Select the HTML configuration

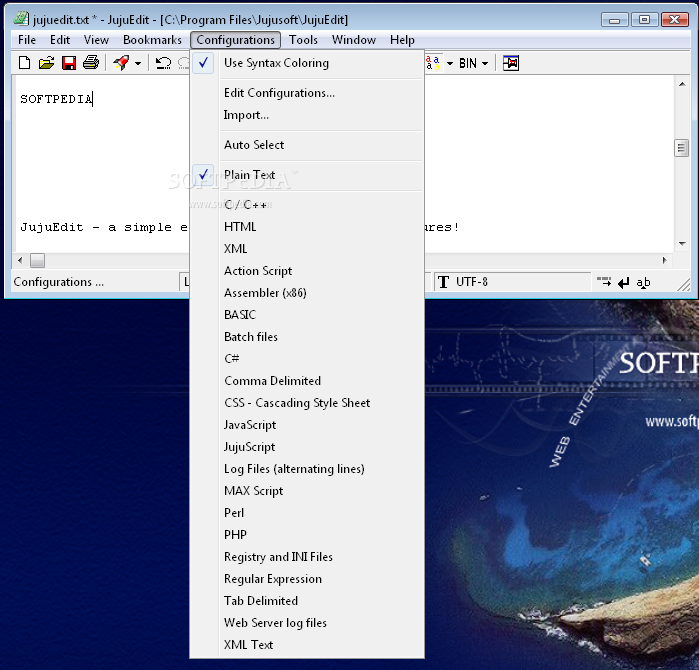[307, 227]
